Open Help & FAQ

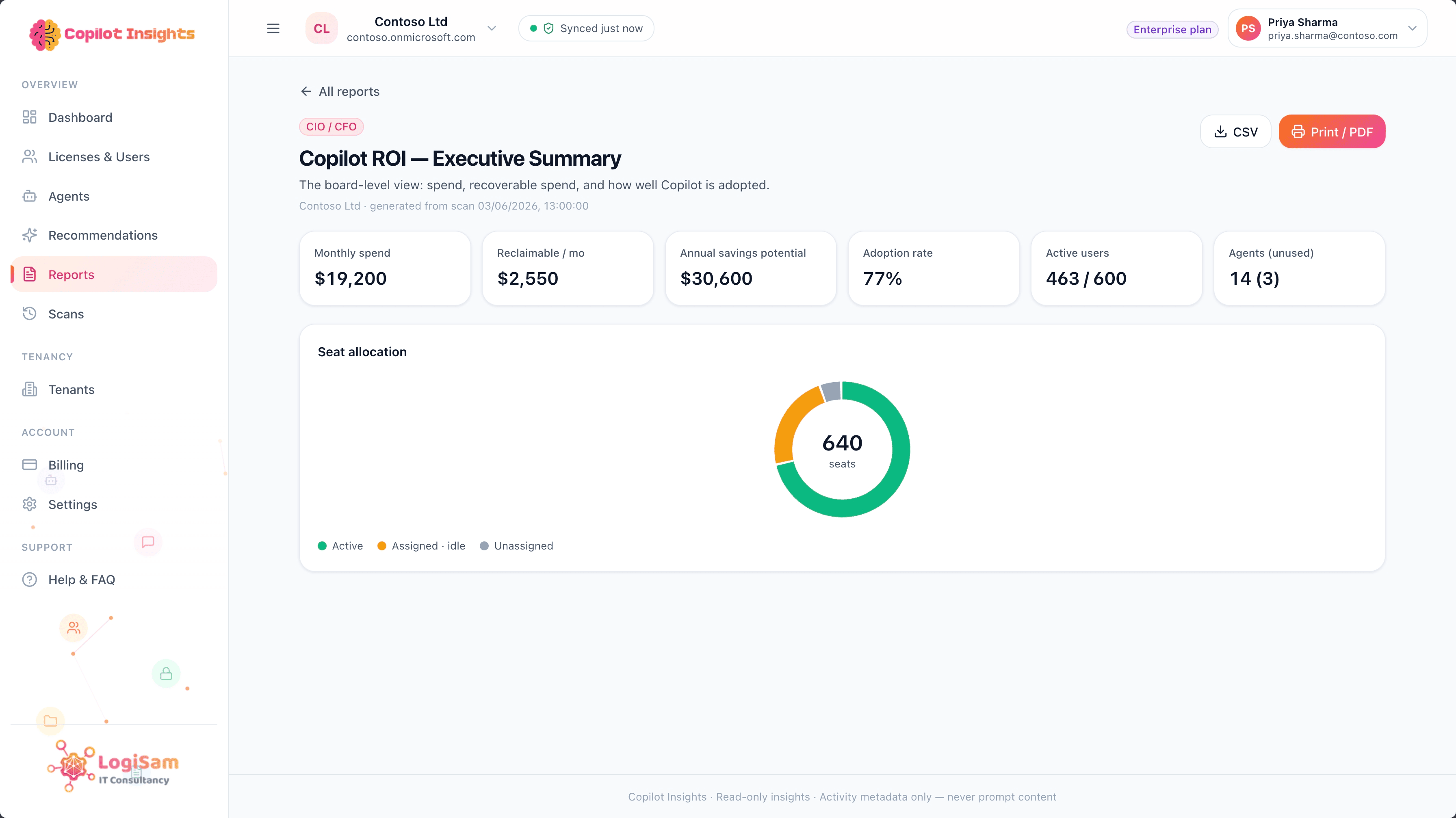(x=114, y=580)
